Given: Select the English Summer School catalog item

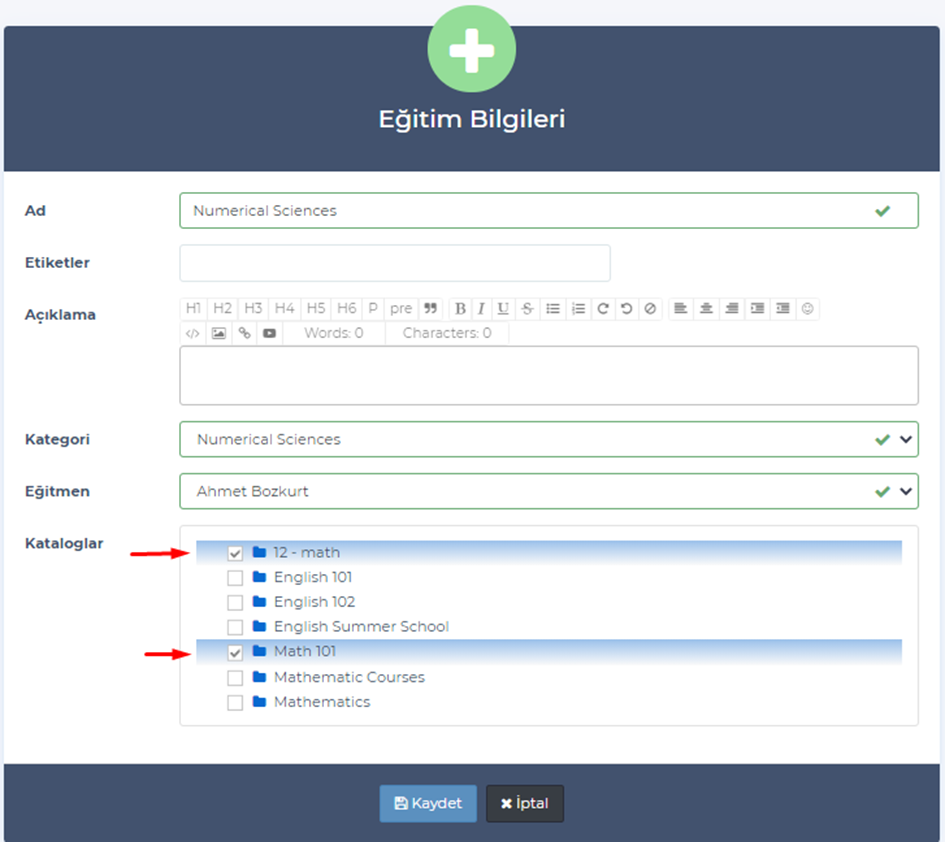Looking at the screenshot, I should coord(361,627).
